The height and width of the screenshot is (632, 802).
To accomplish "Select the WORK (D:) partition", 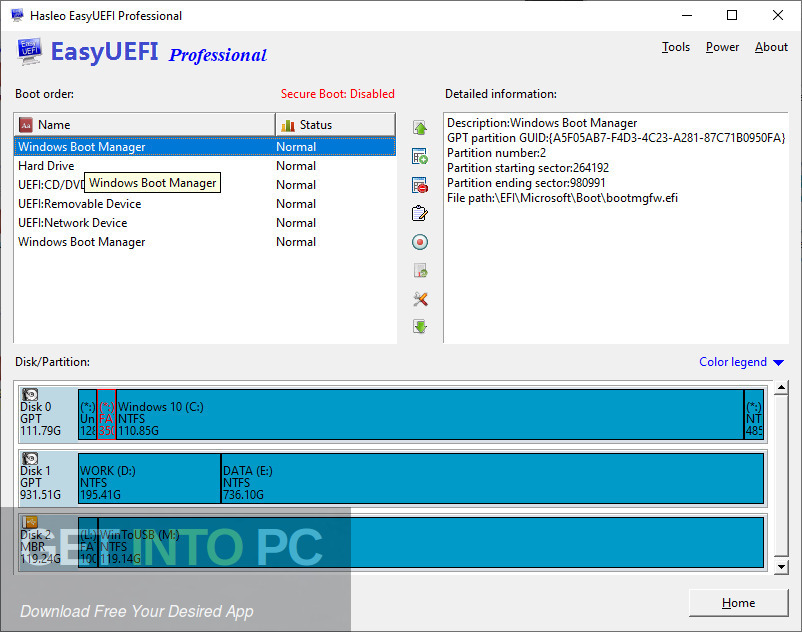I will pos(149,478).
